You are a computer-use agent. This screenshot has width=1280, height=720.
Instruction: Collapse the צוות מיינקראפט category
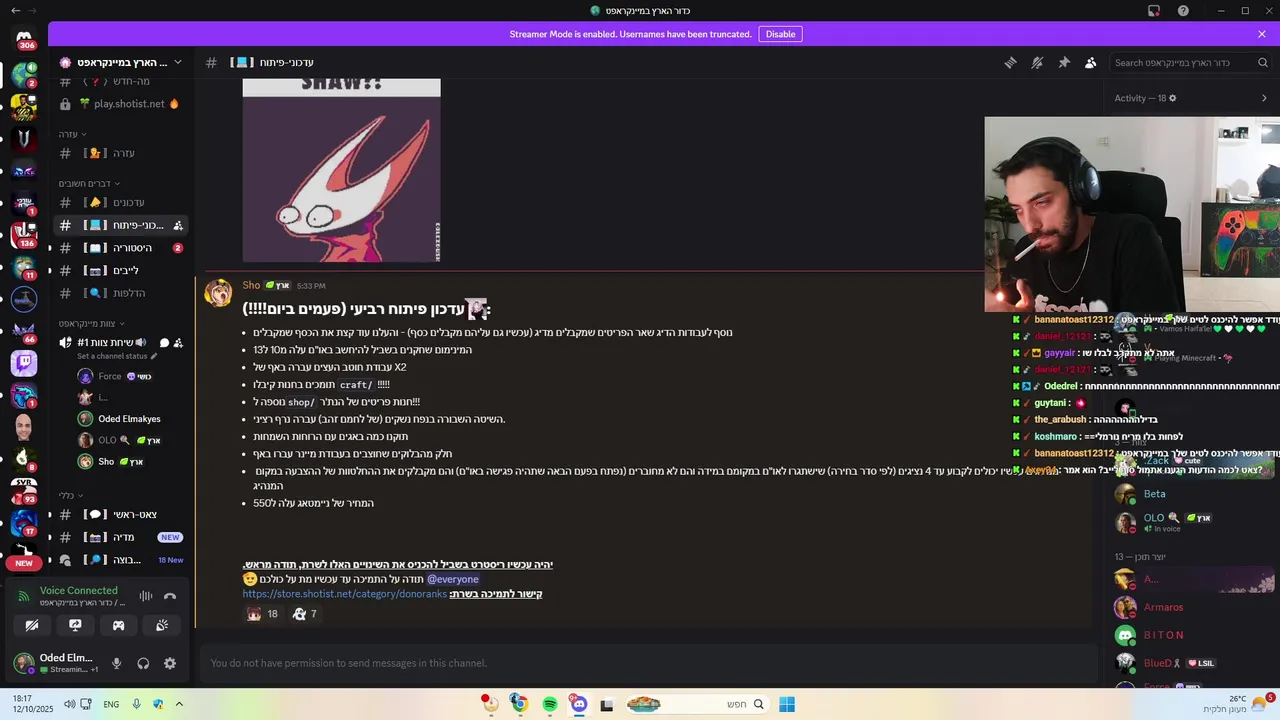click(x=91, y=323)
